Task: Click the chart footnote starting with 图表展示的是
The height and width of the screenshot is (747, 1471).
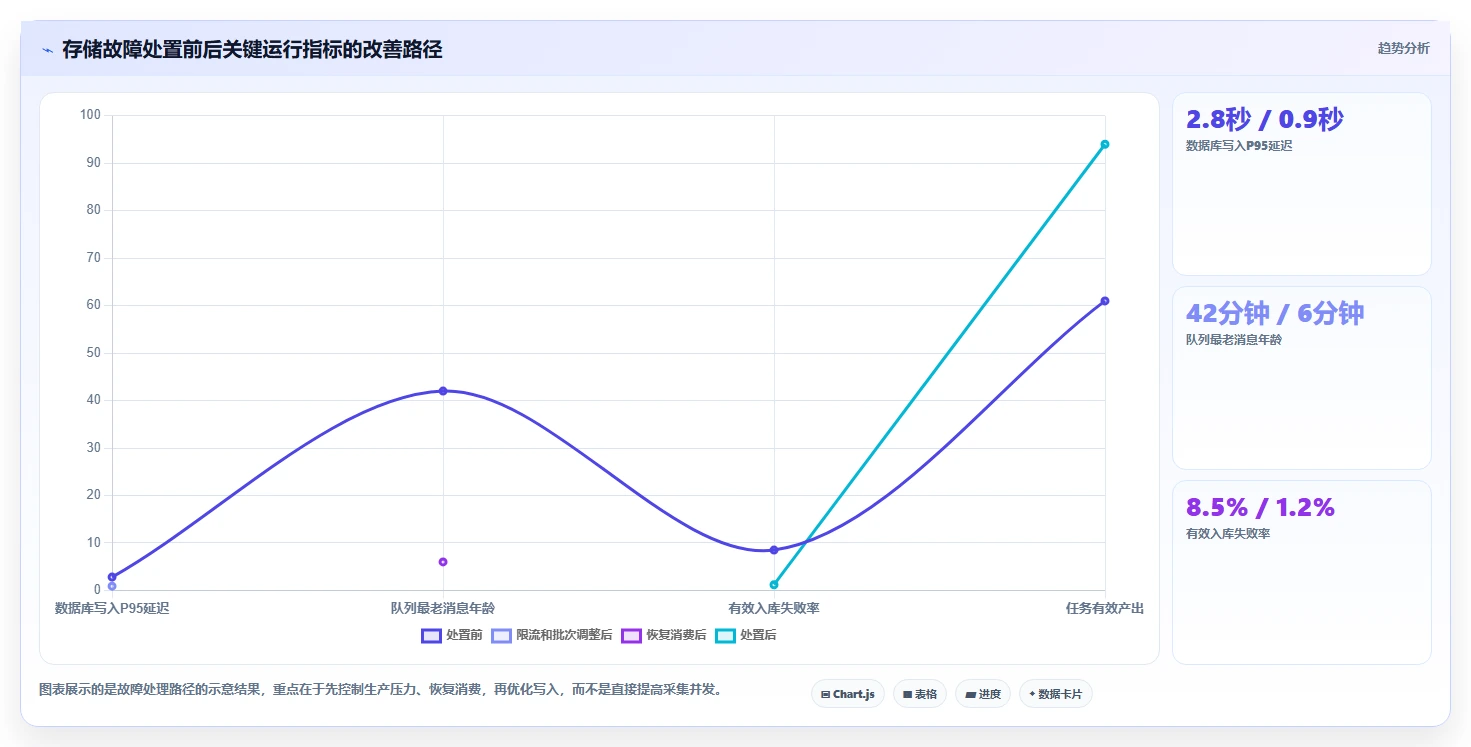Action: (380, 690)
